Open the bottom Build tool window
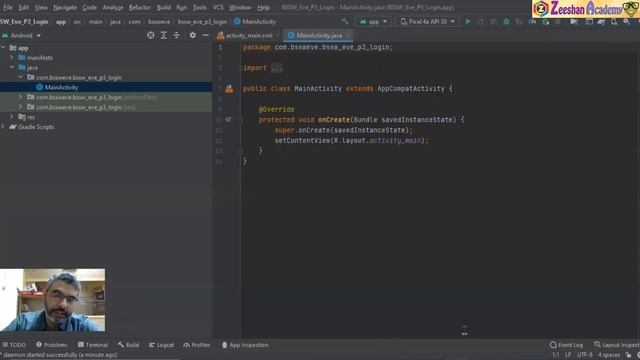Image resolution: width=640 pixels, height=360 pixels. coord(129,345)
